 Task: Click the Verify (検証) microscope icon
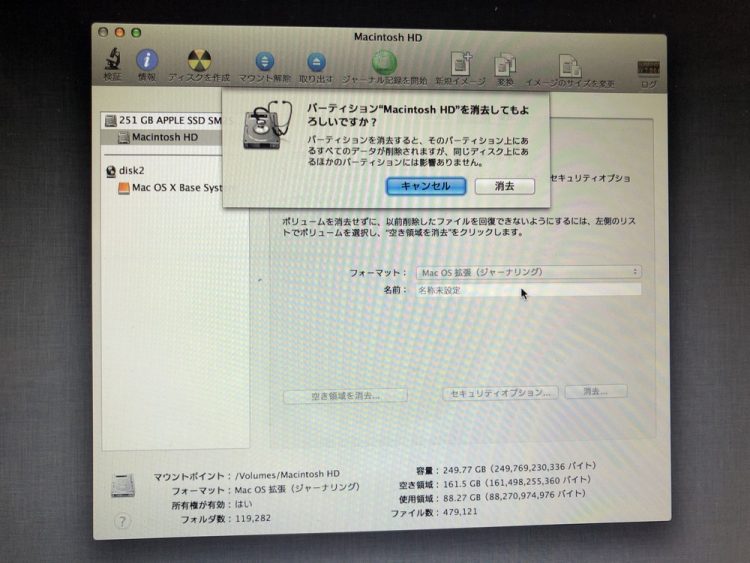click(113, 60)
